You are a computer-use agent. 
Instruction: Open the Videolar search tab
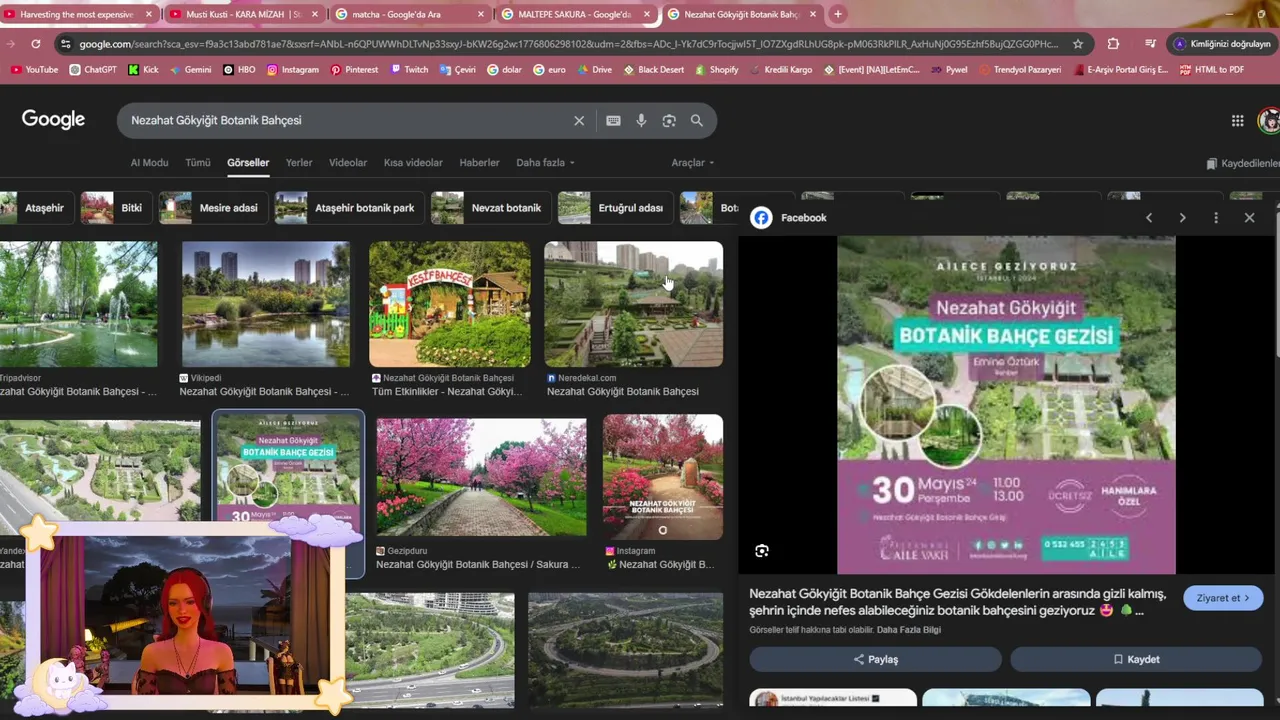(348, 163)
